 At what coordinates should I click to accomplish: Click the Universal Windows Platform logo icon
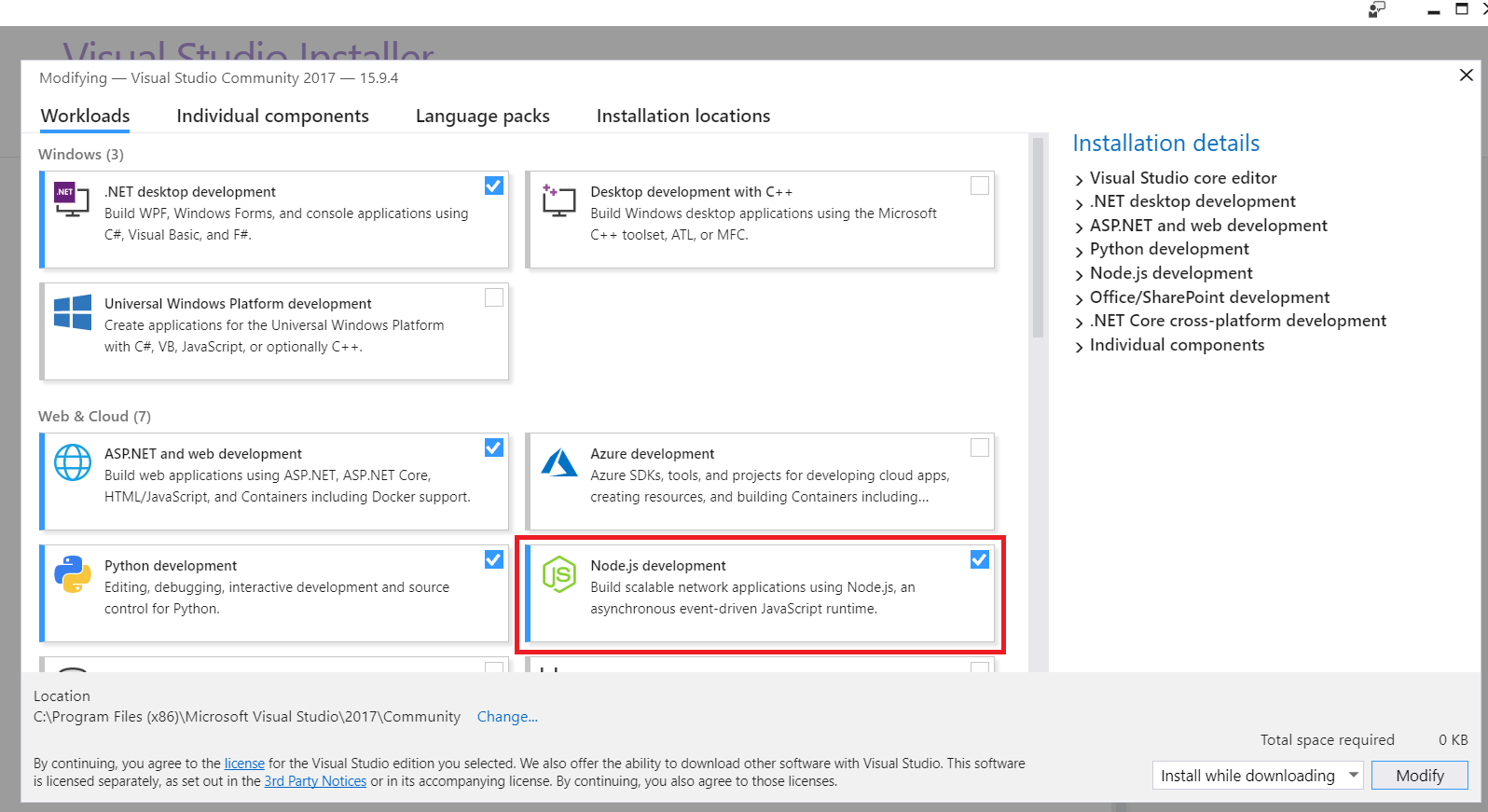[73, 312]
